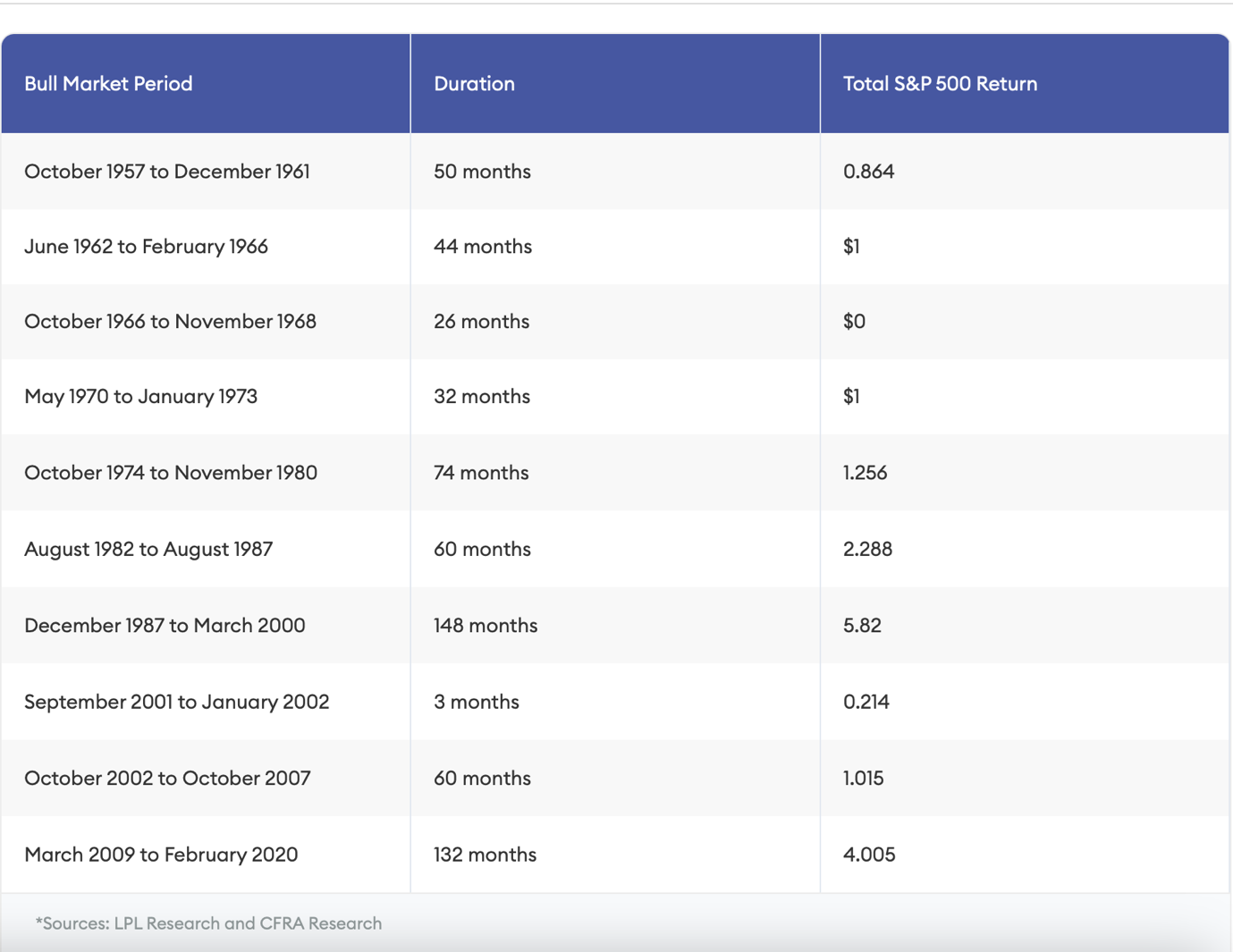This screenshot has width=1233, height=952.
Task: Click the December 1987 to March 2000 cell
Action: click(165, 626)
